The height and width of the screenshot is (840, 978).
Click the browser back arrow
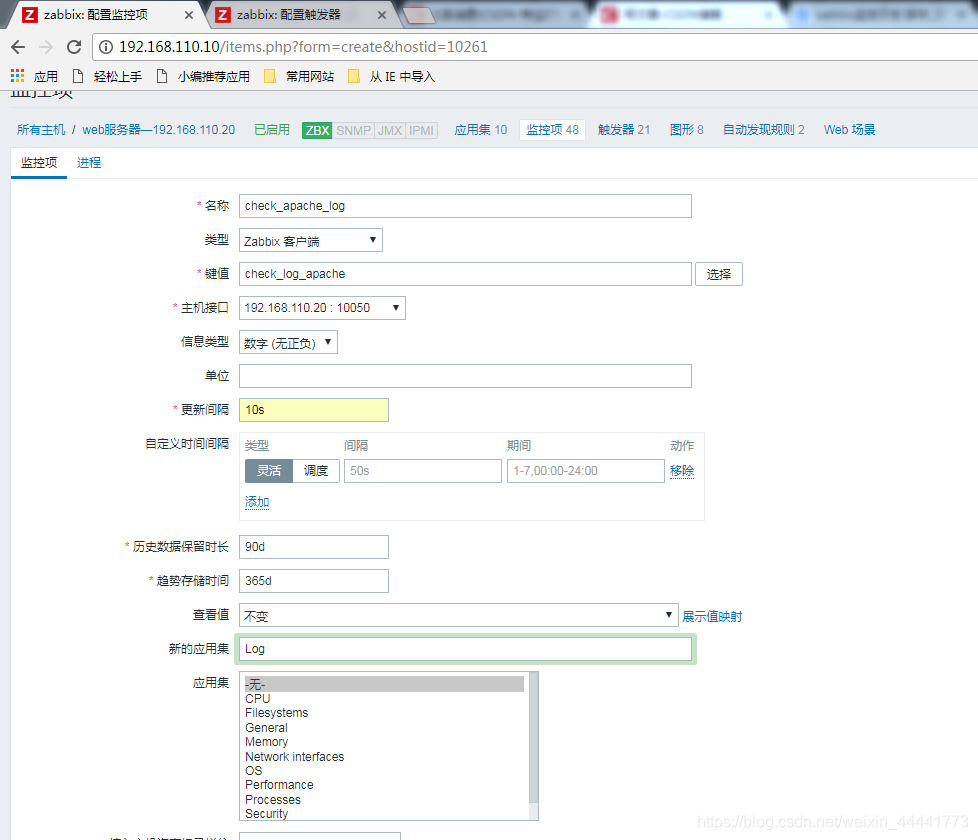coord(18,47)
